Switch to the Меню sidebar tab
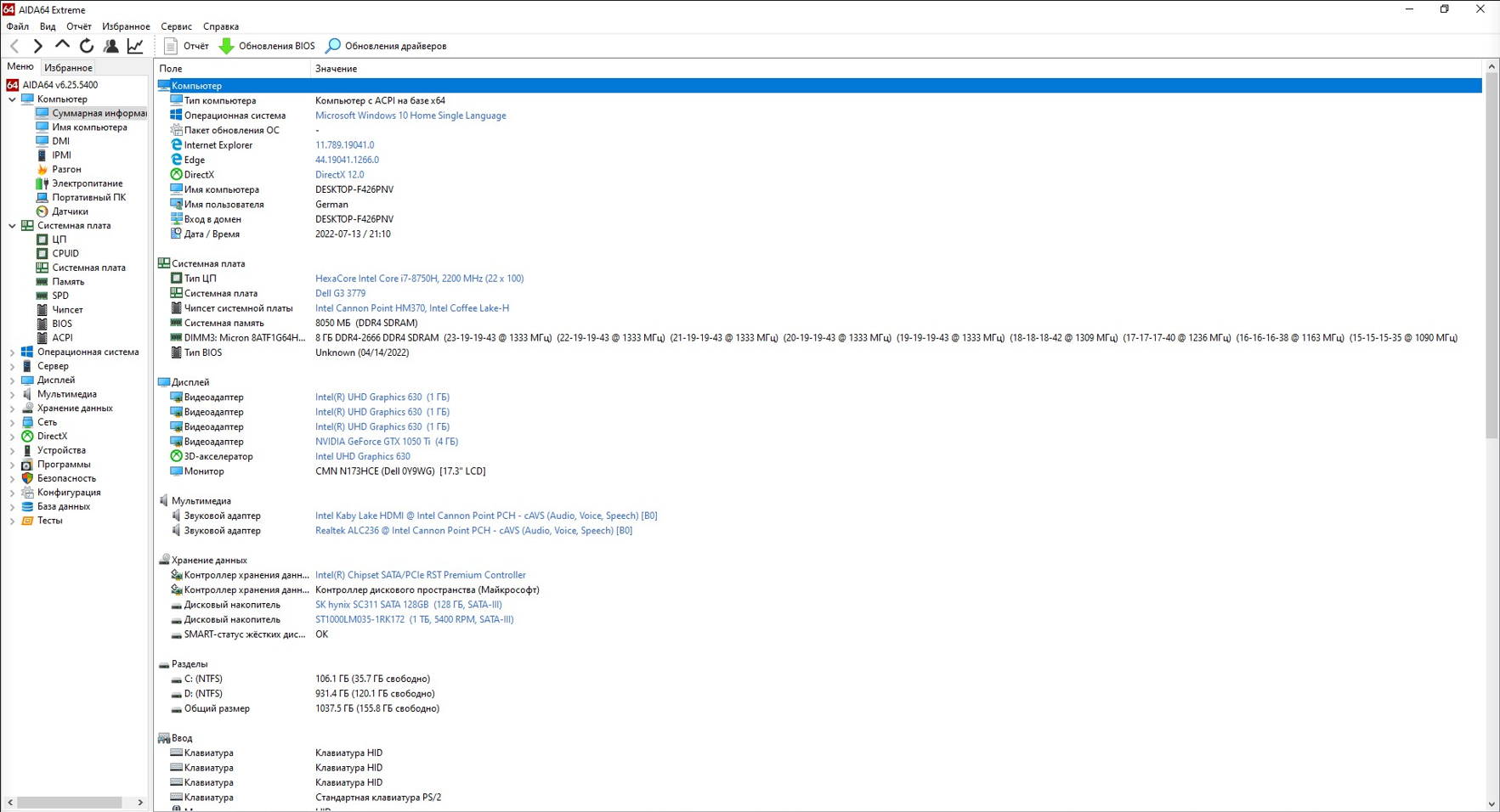This screenshot has width=1500, height=812. coord(20,67)
